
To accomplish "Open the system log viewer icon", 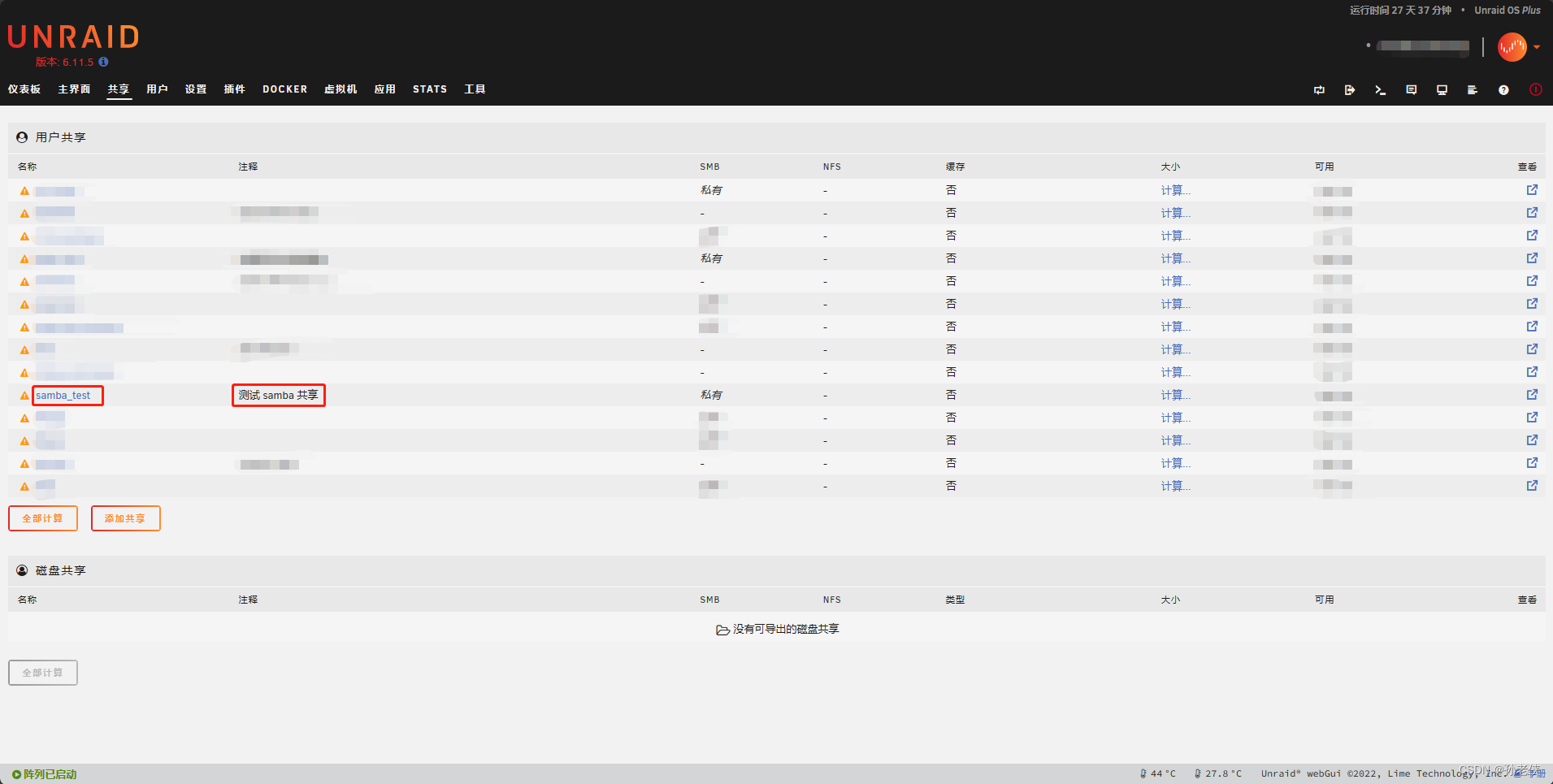I will 1472,89.
